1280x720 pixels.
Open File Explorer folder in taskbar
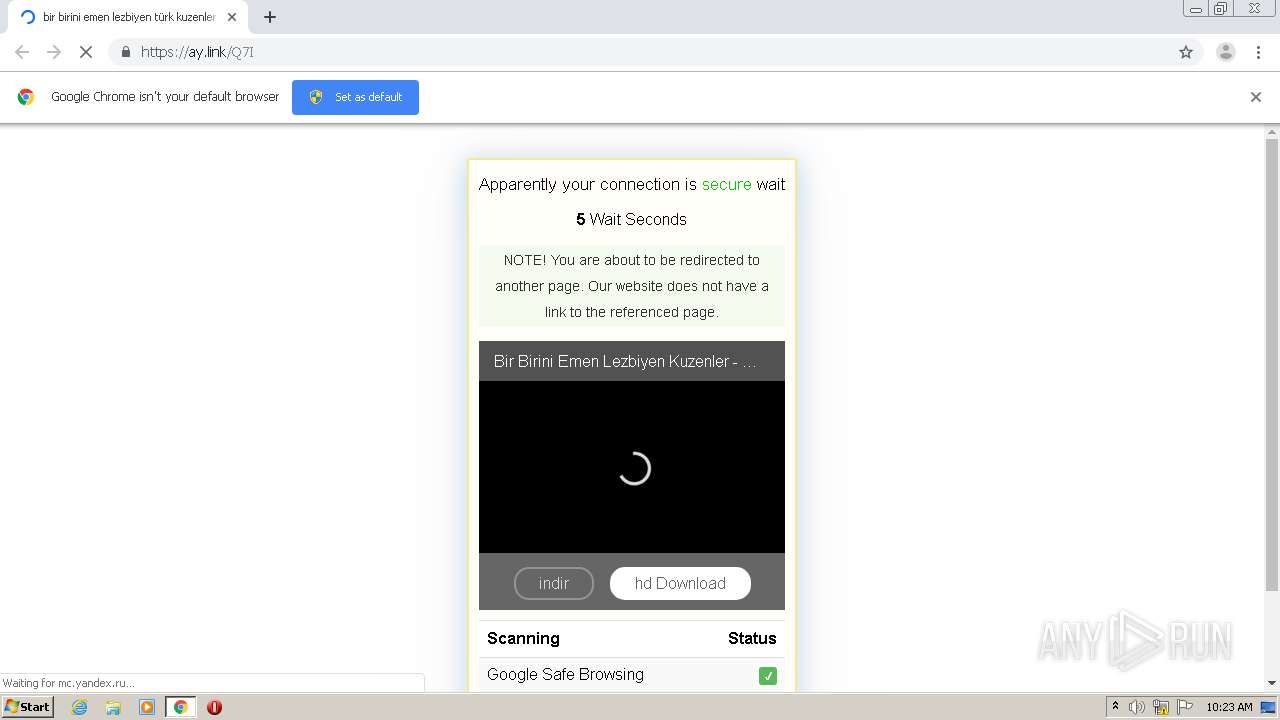113,707
